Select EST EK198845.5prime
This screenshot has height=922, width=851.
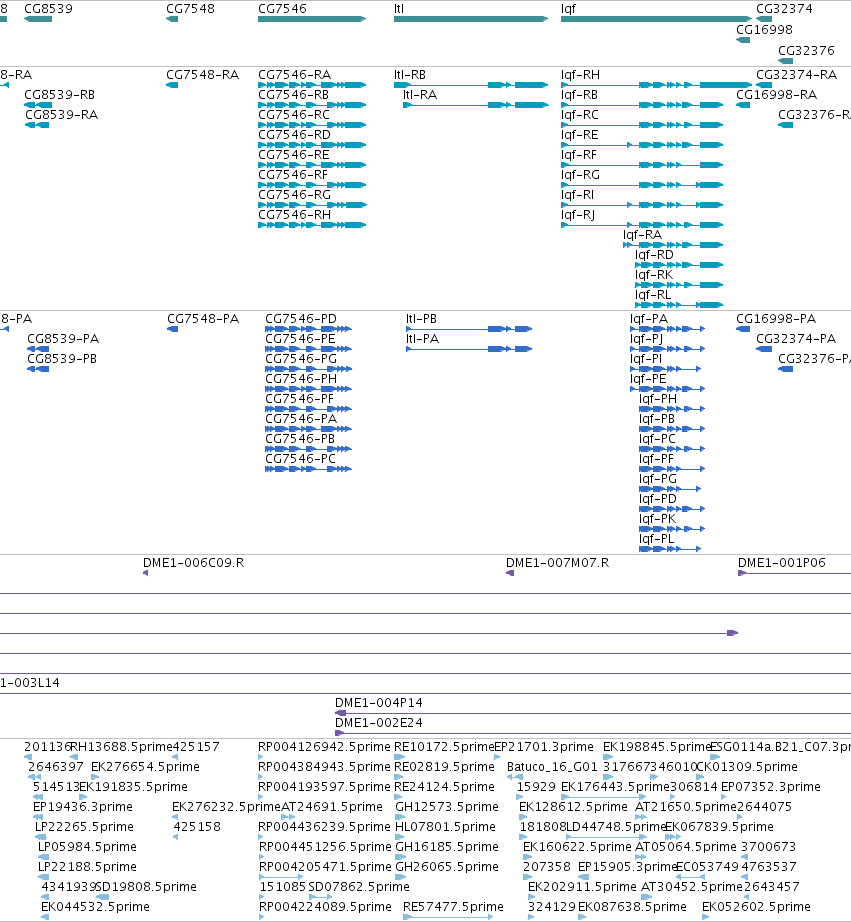657,747
